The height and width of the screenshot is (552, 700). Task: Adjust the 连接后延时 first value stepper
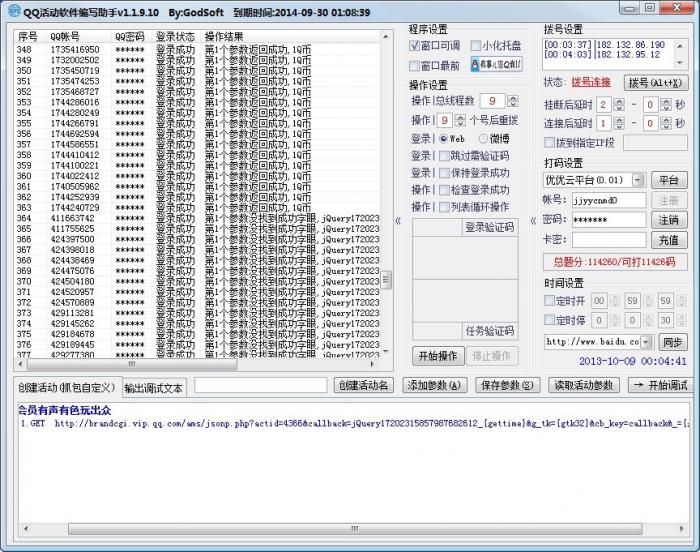(x=619, y=123)
